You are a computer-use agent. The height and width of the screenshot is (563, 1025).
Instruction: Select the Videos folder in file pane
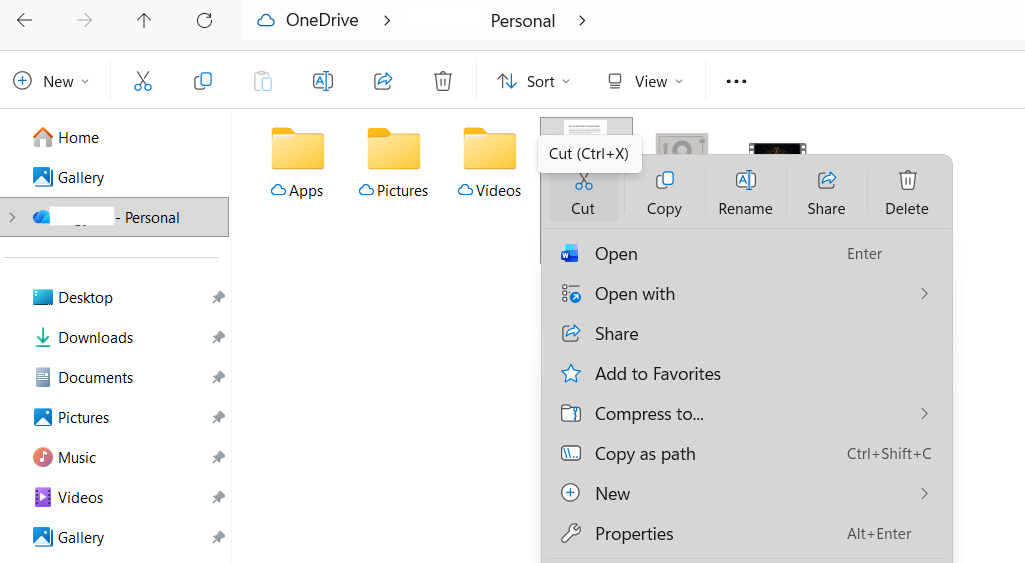click(490, 163)
